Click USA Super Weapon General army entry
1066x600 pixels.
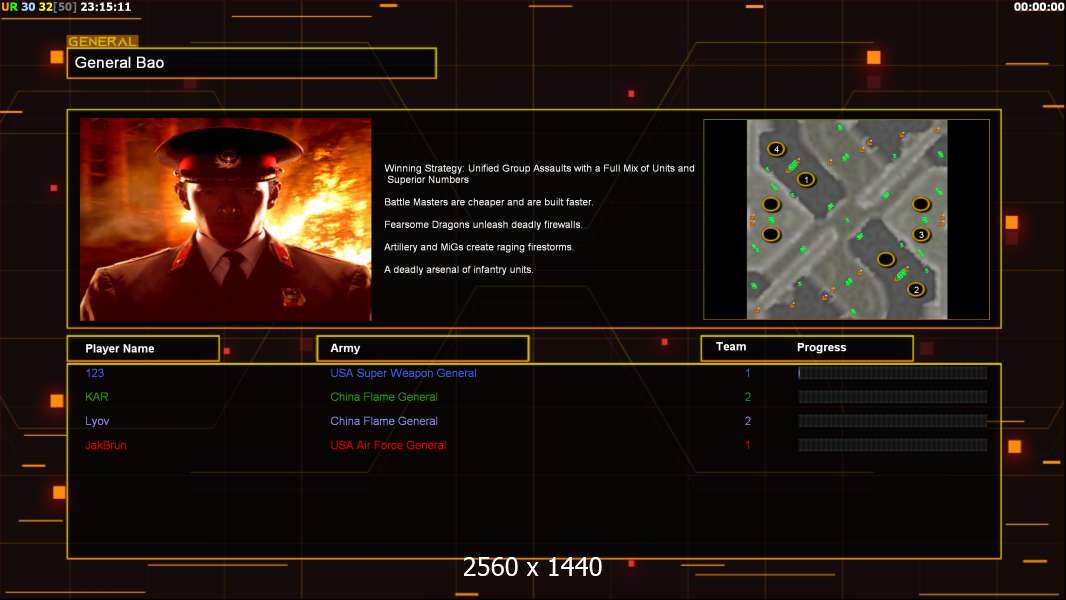coord(403,373)
